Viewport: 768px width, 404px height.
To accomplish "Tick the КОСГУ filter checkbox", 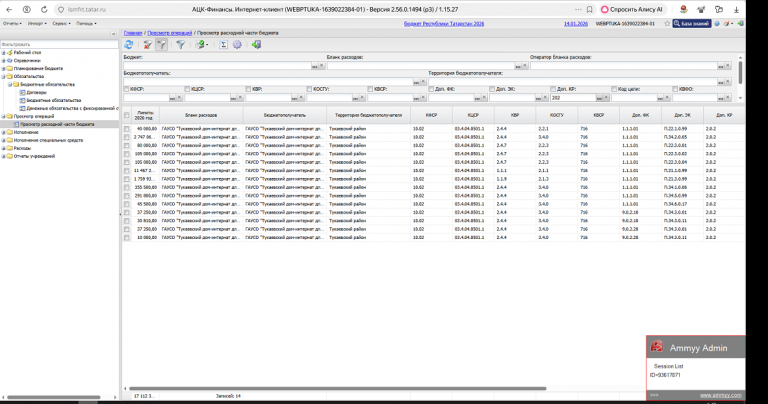I will (309, 89).
